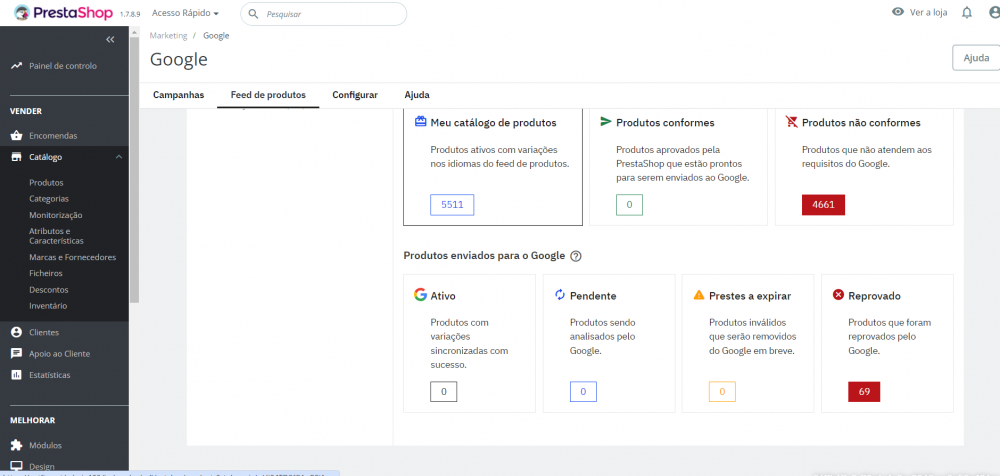The width and height of the screenshot is (1000, 476).
Task: Go to Produtos under Catálogo
Action: coord(47,182)
